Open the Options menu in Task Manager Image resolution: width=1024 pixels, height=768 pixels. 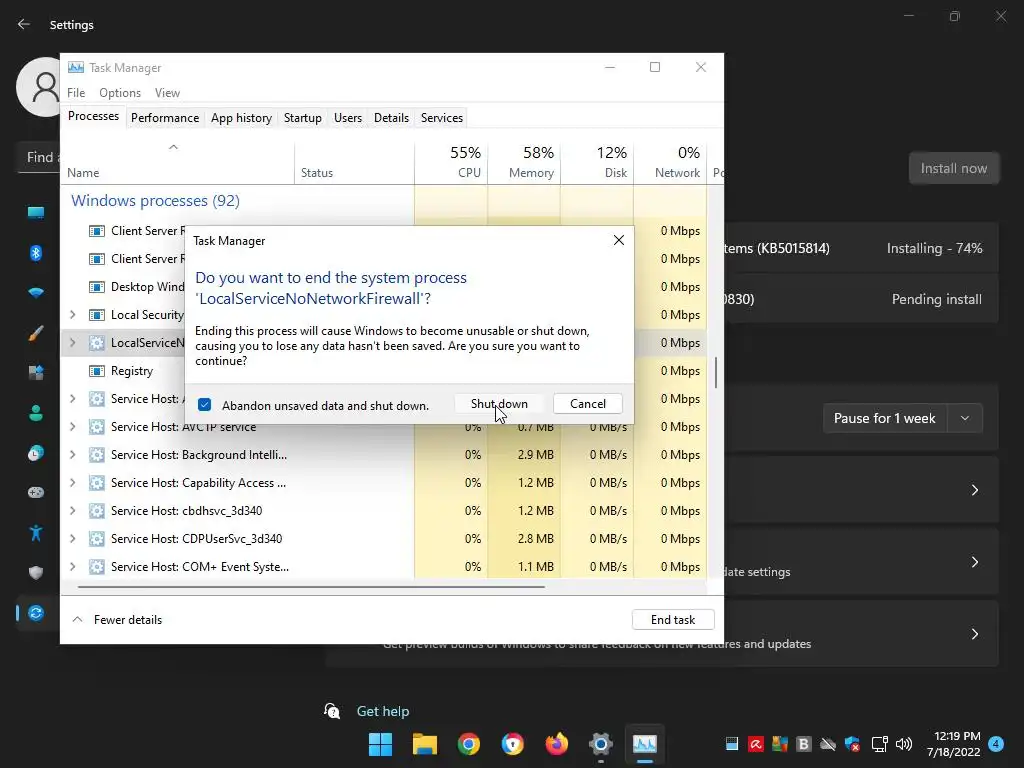(120, 93)
